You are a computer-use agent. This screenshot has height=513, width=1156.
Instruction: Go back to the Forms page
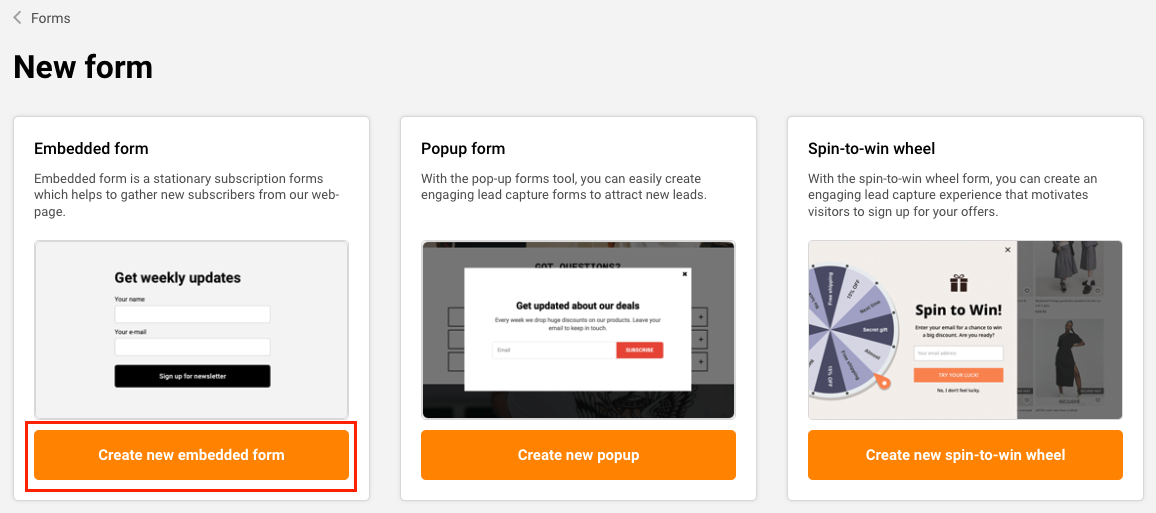pos(50,18)
